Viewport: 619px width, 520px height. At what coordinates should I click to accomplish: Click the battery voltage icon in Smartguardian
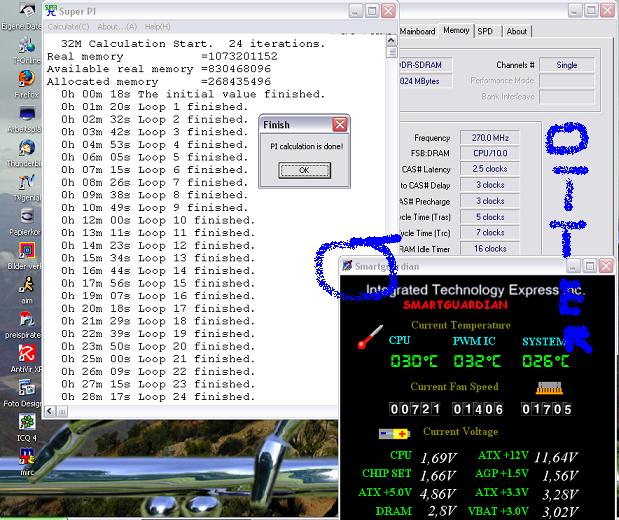pos(394,434)
